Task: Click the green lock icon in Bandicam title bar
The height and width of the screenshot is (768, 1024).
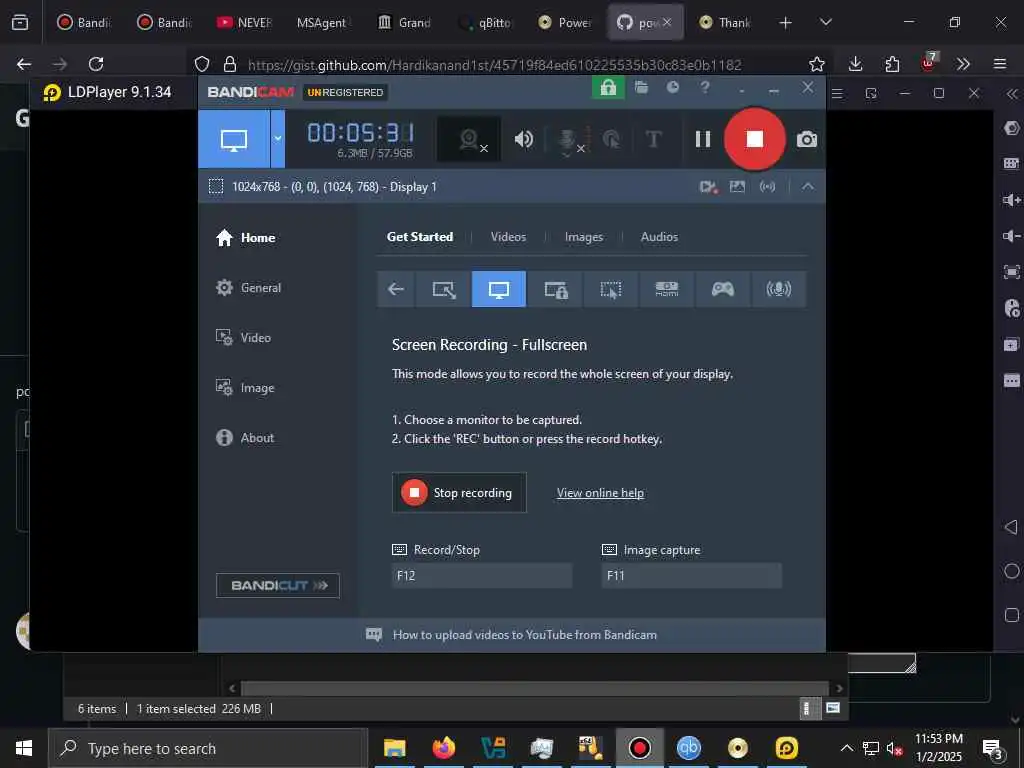Action: pos(608,88)
